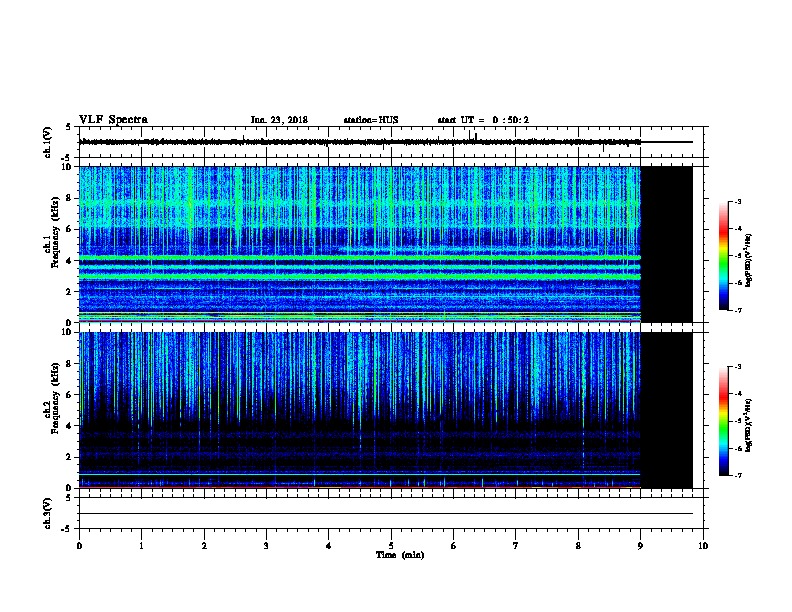Click the '-5' tick of ch.3(V) axis
The height and width of the screenshot is (612, 792).
(67, 529)
